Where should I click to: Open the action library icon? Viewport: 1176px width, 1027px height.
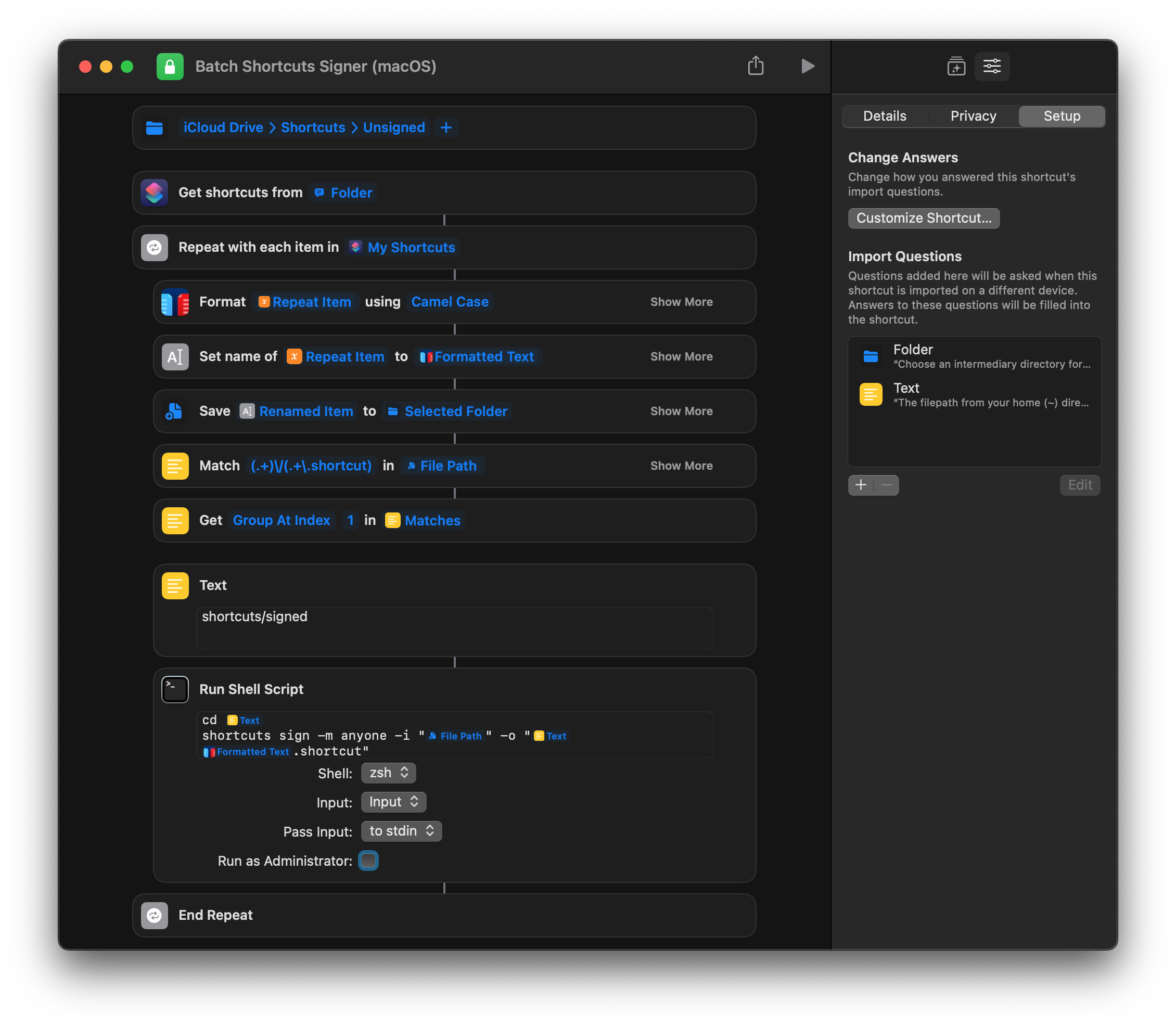click(x=956, y=67)
